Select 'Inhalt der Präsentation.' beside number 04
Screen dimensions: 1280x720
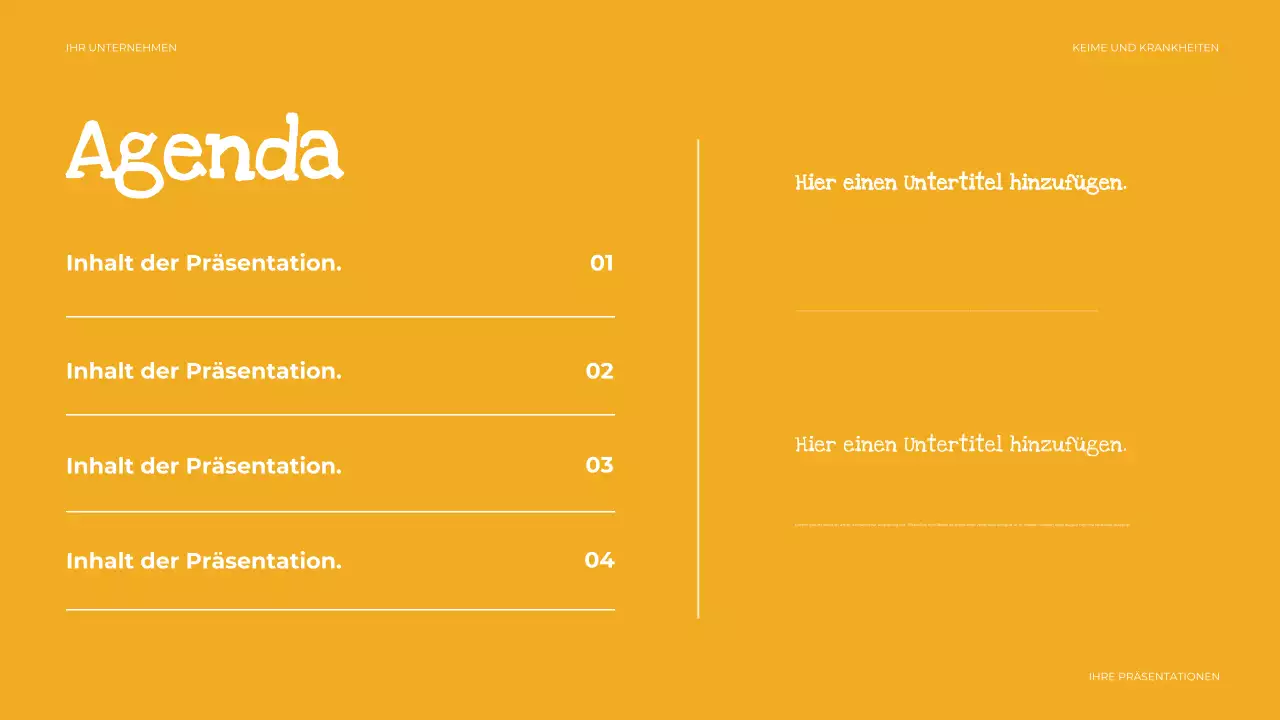pyautogui.click(x=204, y=561)
